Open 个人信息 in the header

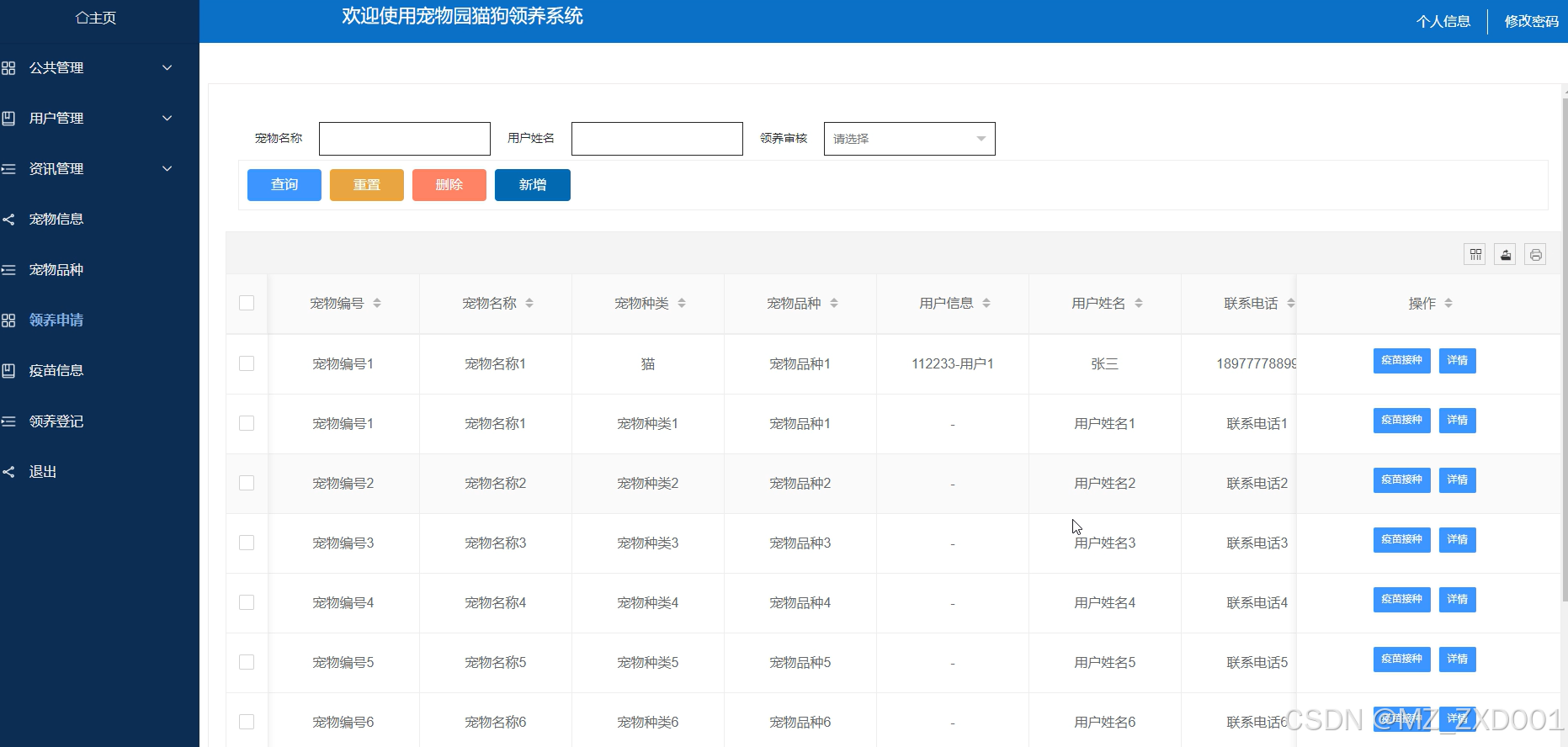pyautogui.click(x=1443, y=22)
